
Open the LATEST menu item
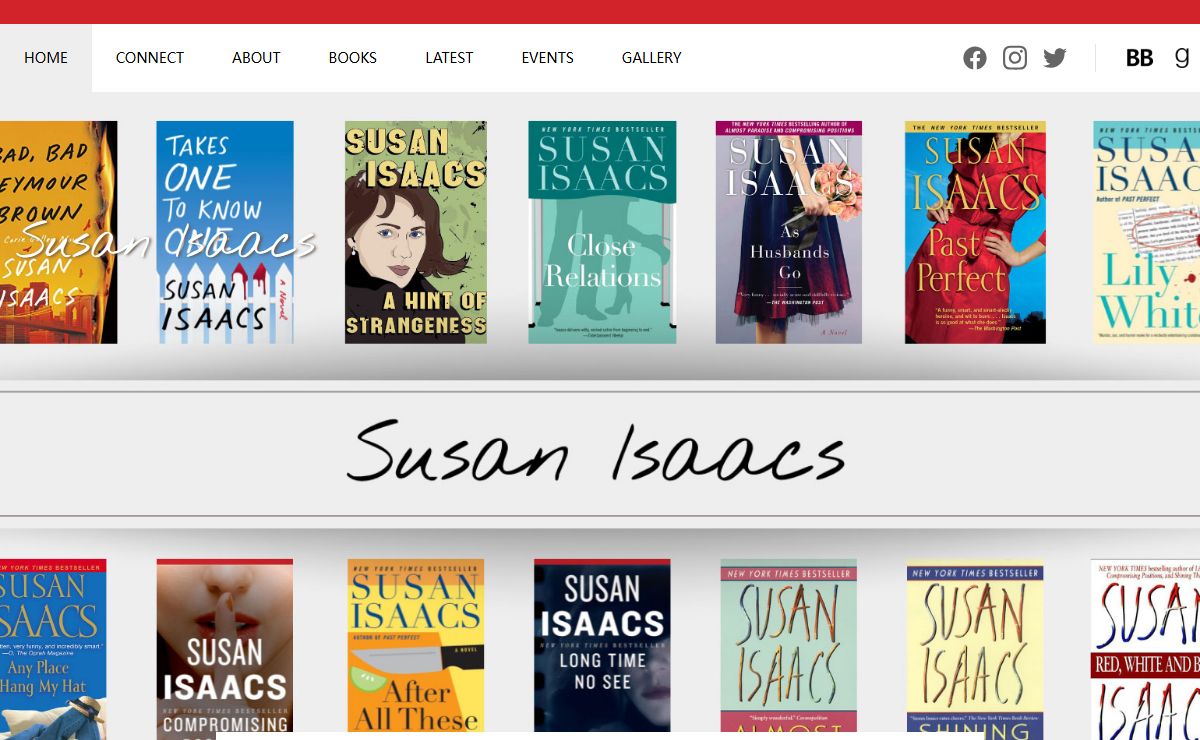[x=449, y=58]
